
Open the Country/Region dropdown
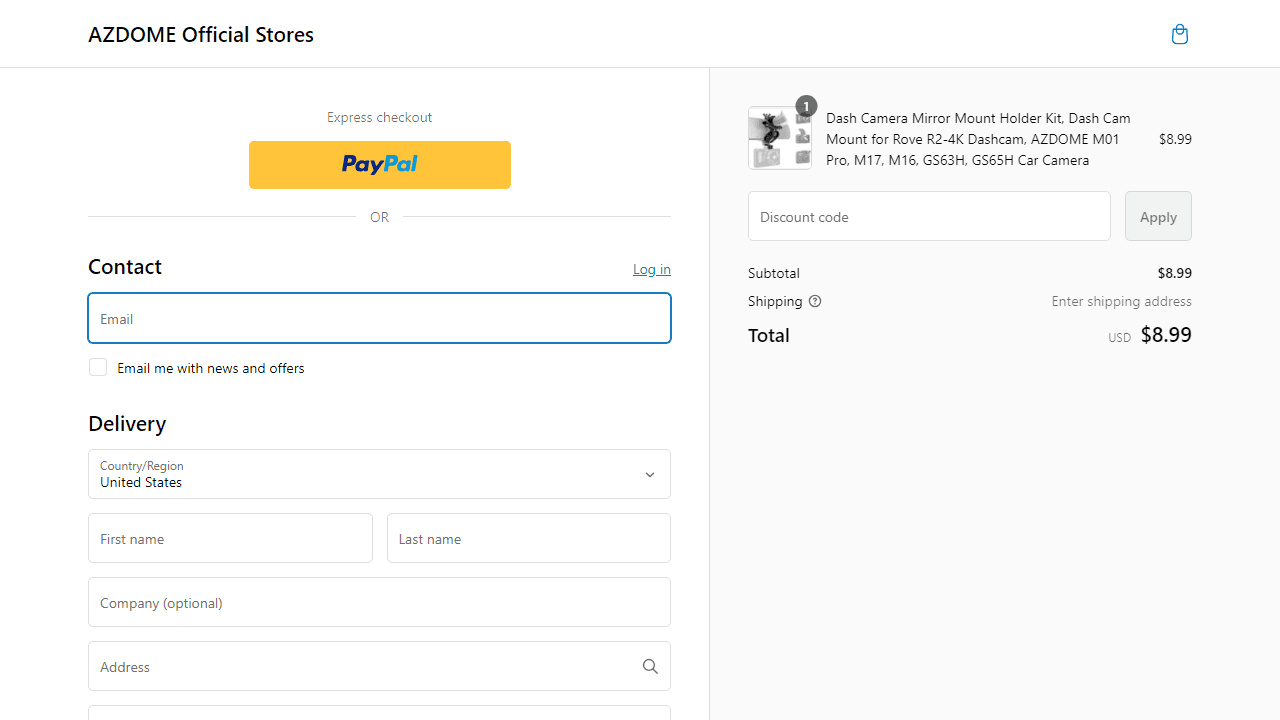tap(379, 474)
